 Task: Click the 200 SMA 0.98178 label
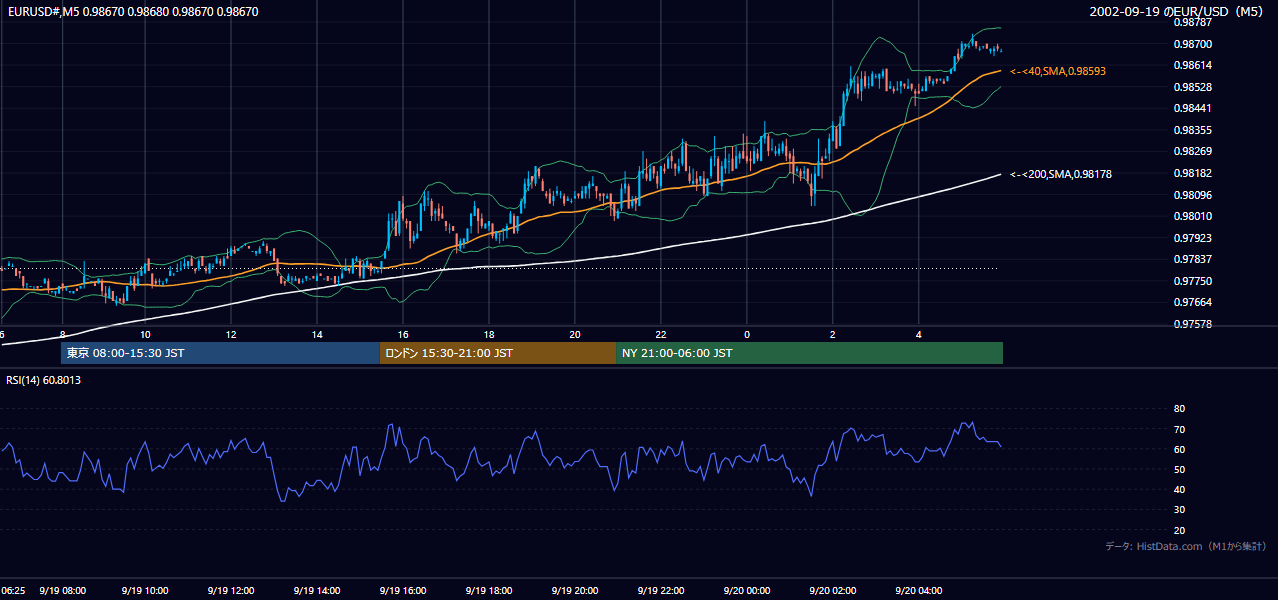[1061, 174]
